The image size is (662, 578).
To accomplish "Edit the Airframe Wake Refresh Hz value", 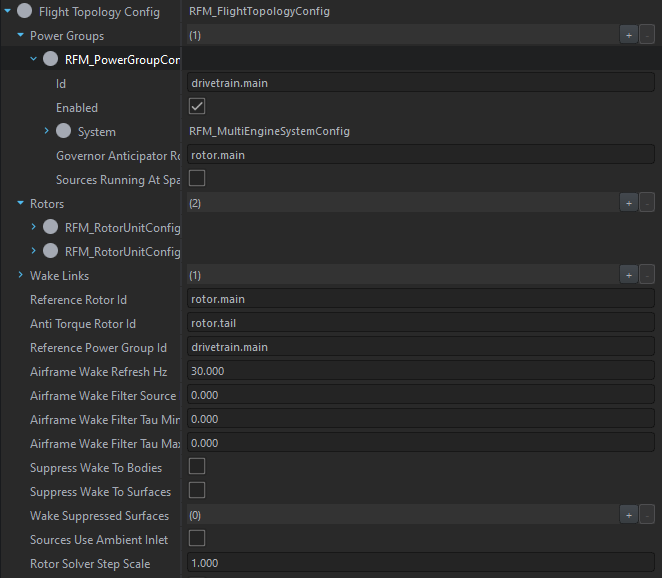I will point(421,371).
